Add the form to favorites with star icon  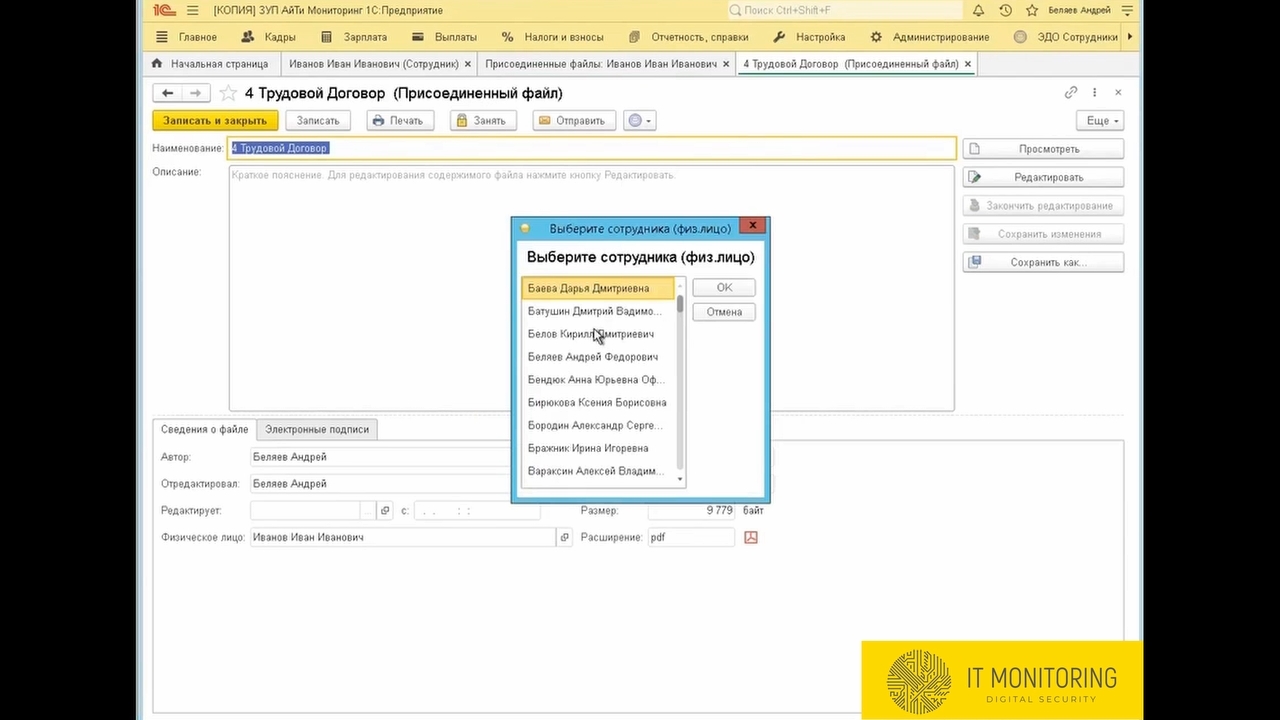[x=227, y=93]
